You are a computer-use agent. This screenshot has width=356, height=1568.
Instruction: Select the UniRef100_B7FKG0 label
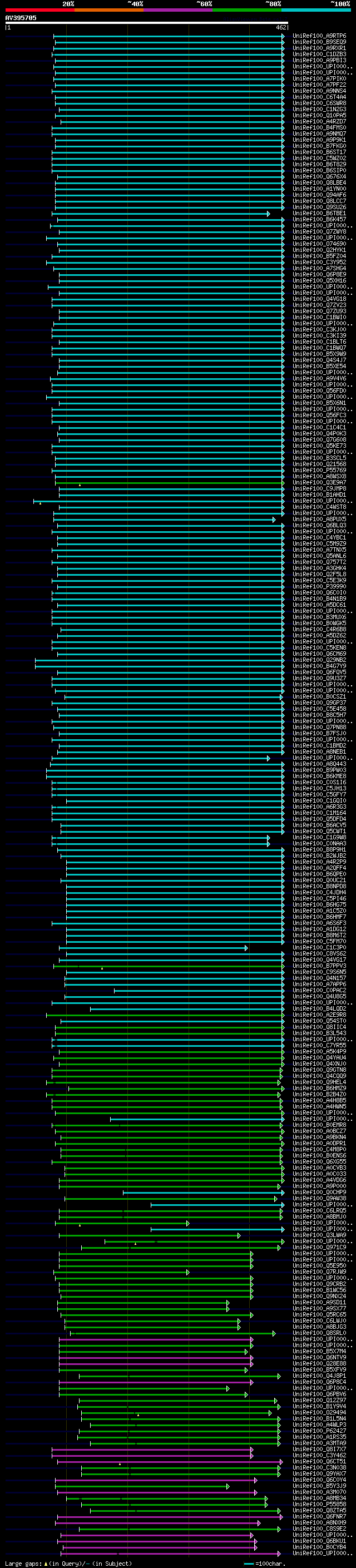coord(319,146)
